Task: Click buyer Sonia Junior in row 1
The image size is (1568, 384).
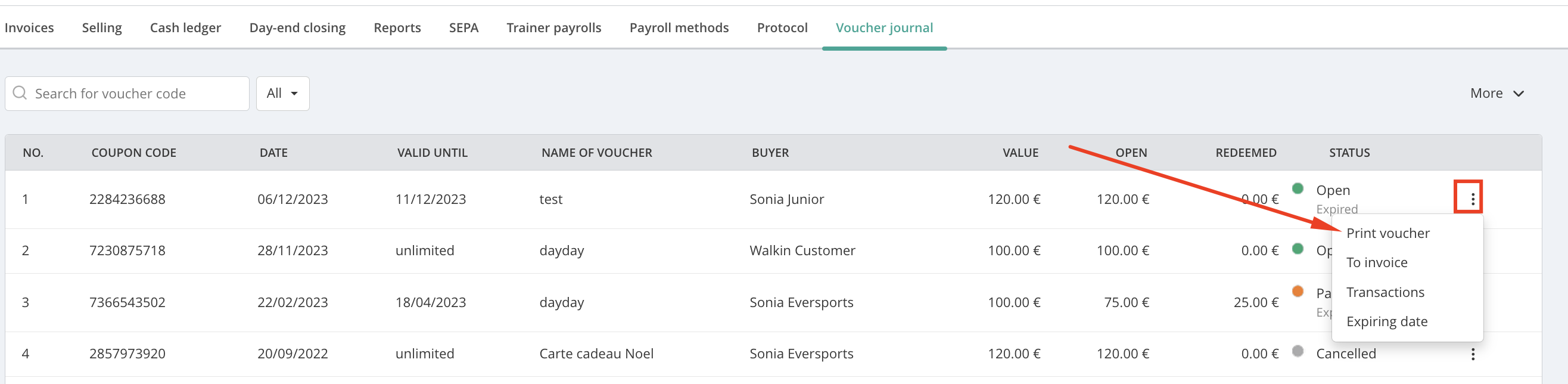Action: click(786, 199)
